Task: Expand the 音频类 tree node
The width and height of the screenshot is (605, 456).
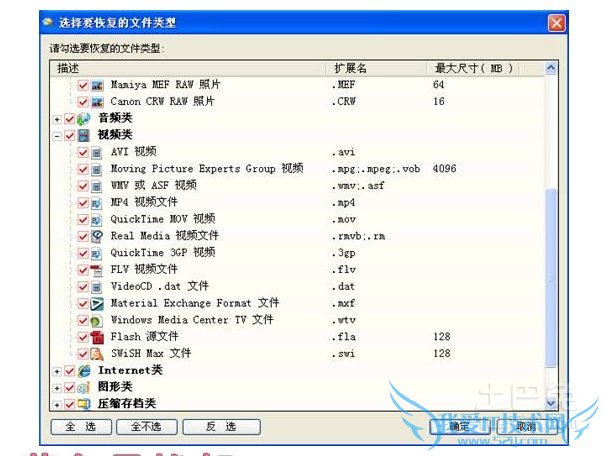Action: point(57,119)
